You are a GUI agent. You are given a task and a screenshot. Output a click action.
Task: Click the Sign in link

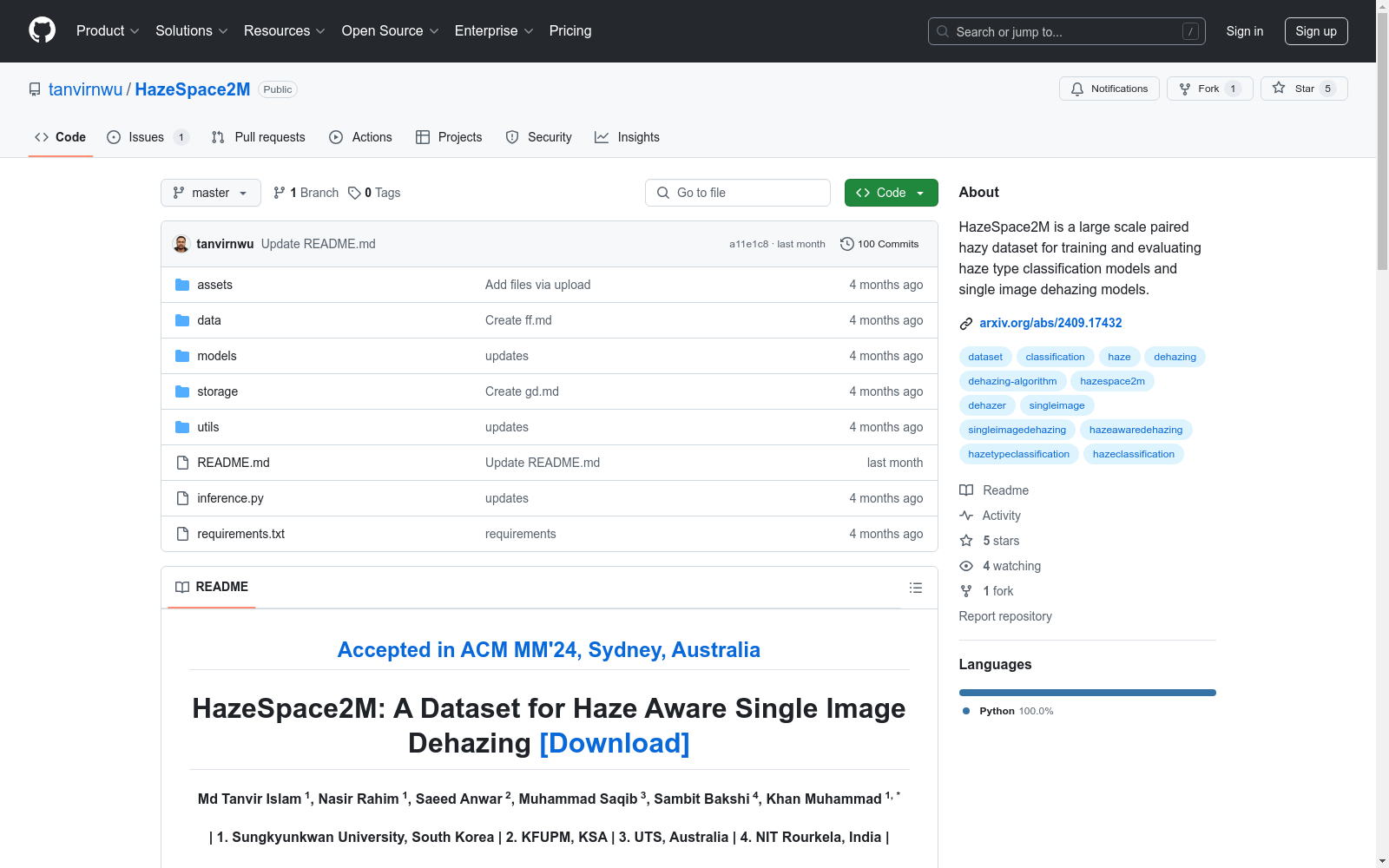1244,31
